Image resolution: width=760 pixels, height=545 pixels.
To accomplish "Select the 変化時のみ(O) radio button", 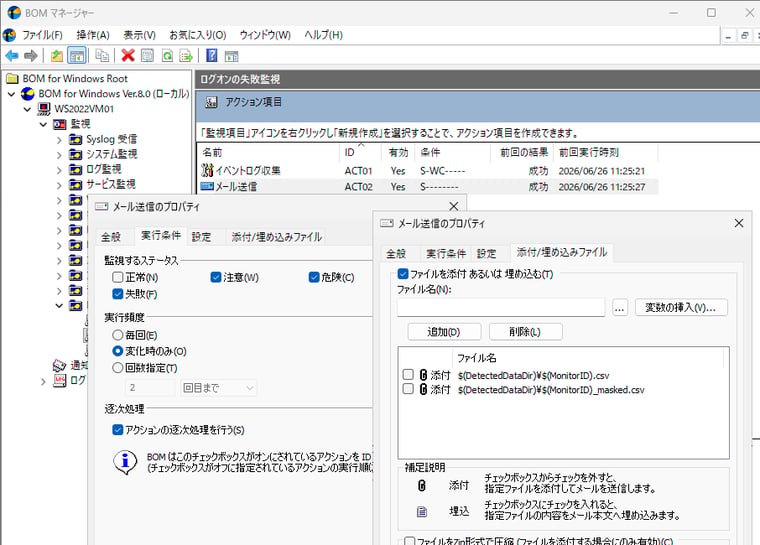I will click(x=118, y=351).
